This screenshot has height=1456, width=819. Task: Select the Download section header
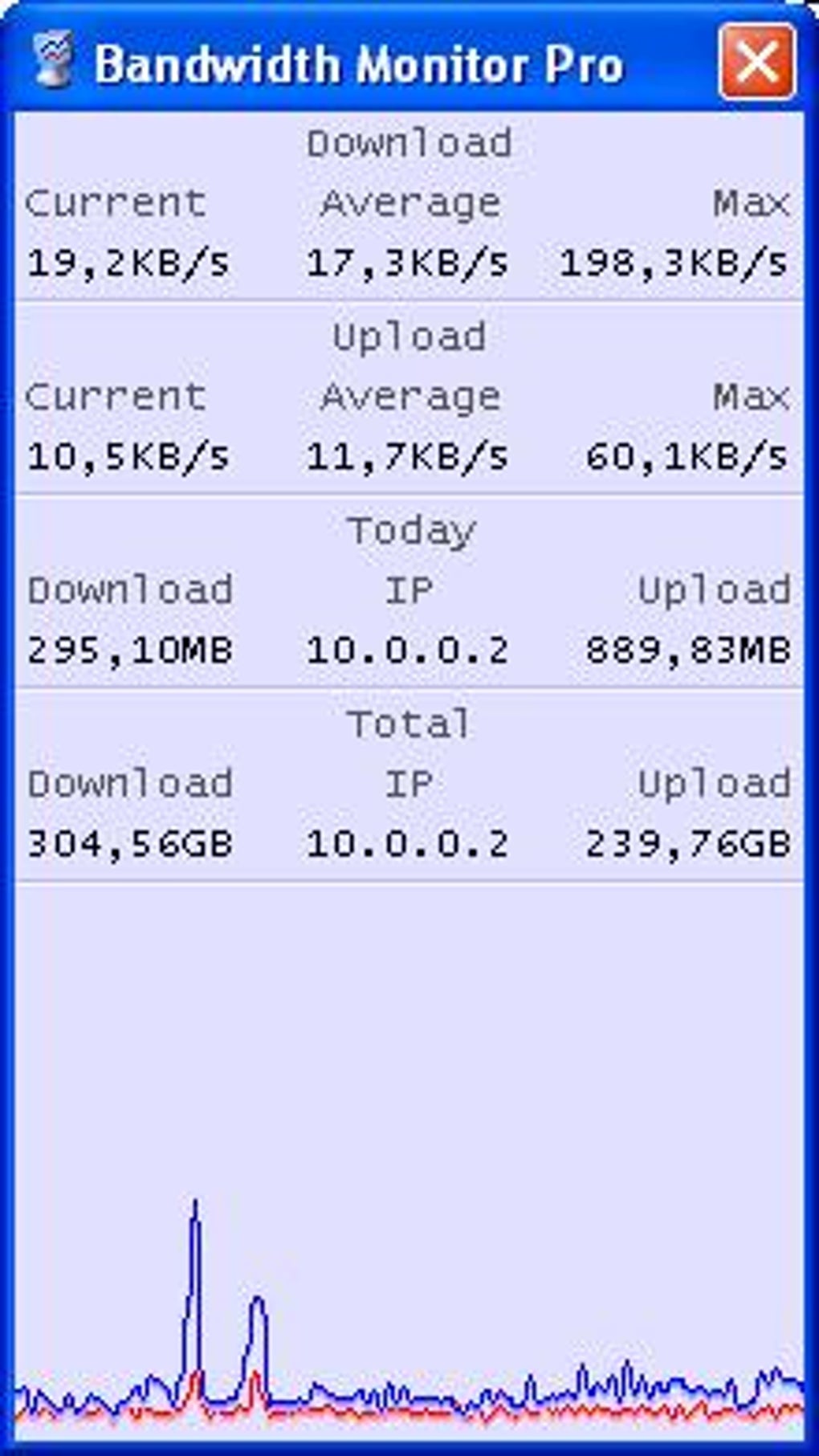tap(409, 144)
